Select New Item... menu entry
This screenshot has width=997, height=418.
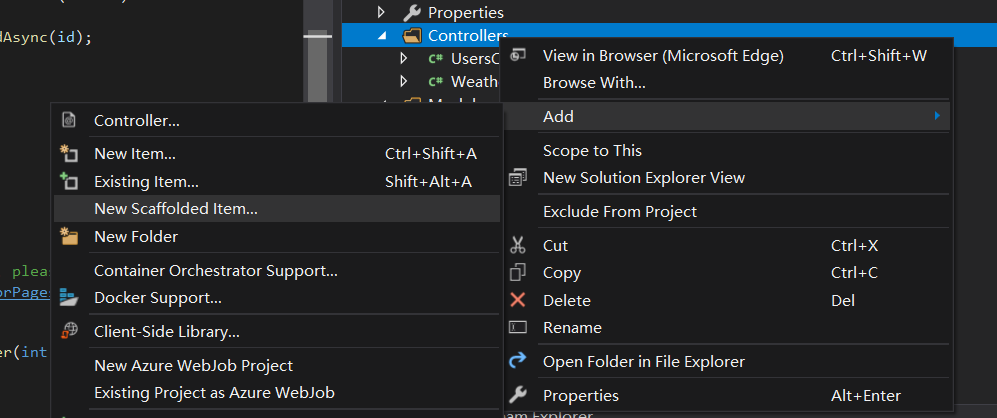pyautogui.click(x=277, y=154)
